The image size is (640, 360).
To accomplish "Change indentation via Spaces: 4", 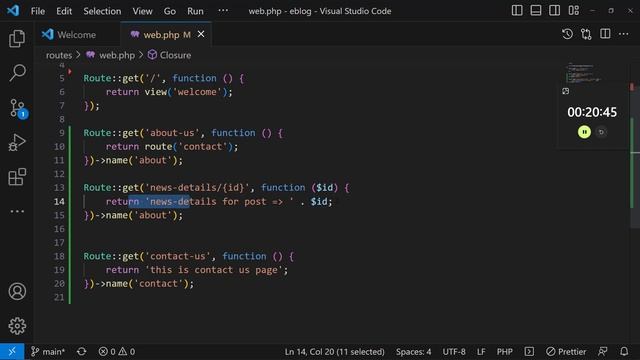I will [x=413, y=351].
